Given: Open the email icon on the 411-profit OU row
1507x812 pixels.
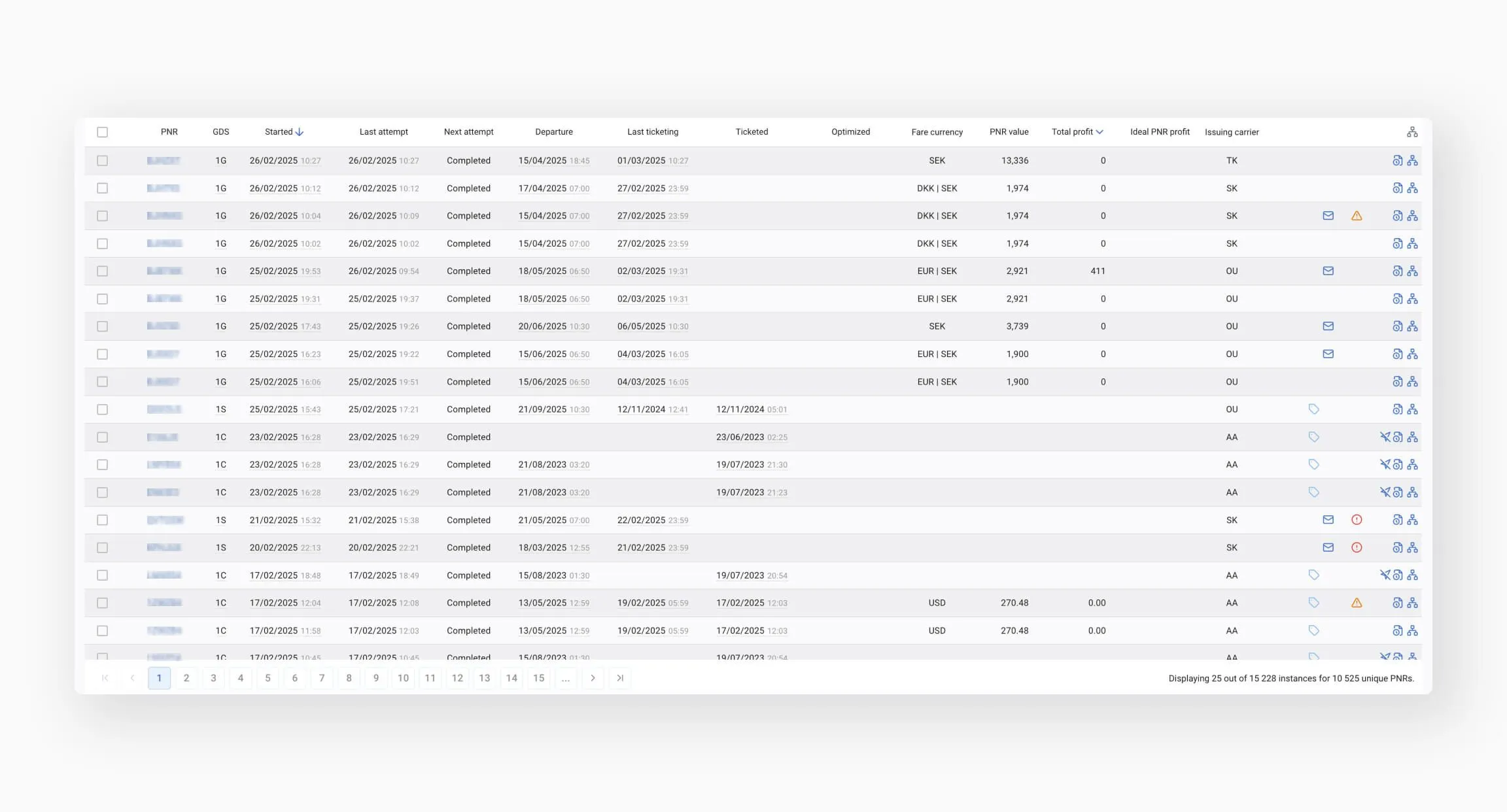Looking at the screenshot, I should (x=1328, y=271).
